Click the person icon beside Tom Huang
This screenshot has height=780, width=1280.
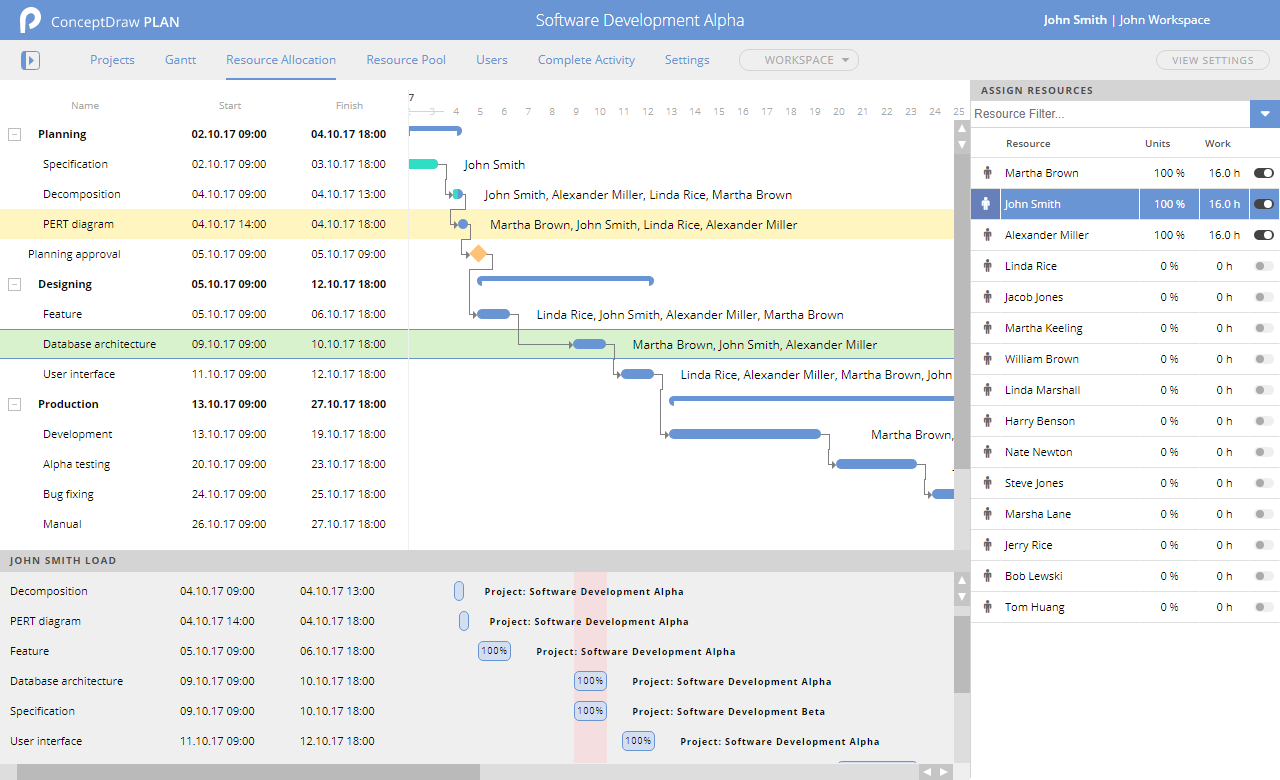[987, 607]
